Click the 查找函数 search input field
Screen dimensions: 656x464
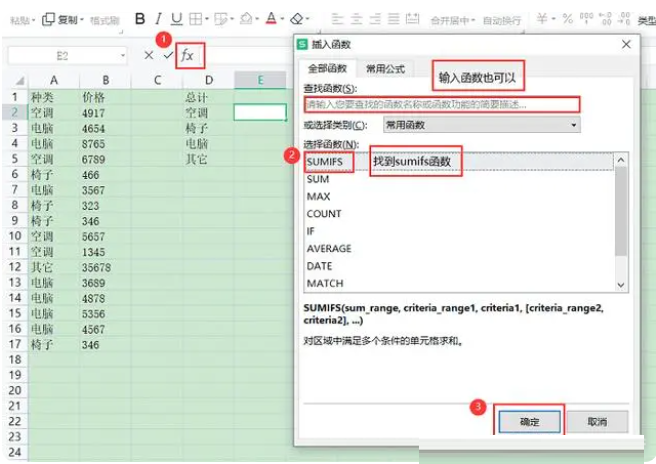(x=442, y=104)
